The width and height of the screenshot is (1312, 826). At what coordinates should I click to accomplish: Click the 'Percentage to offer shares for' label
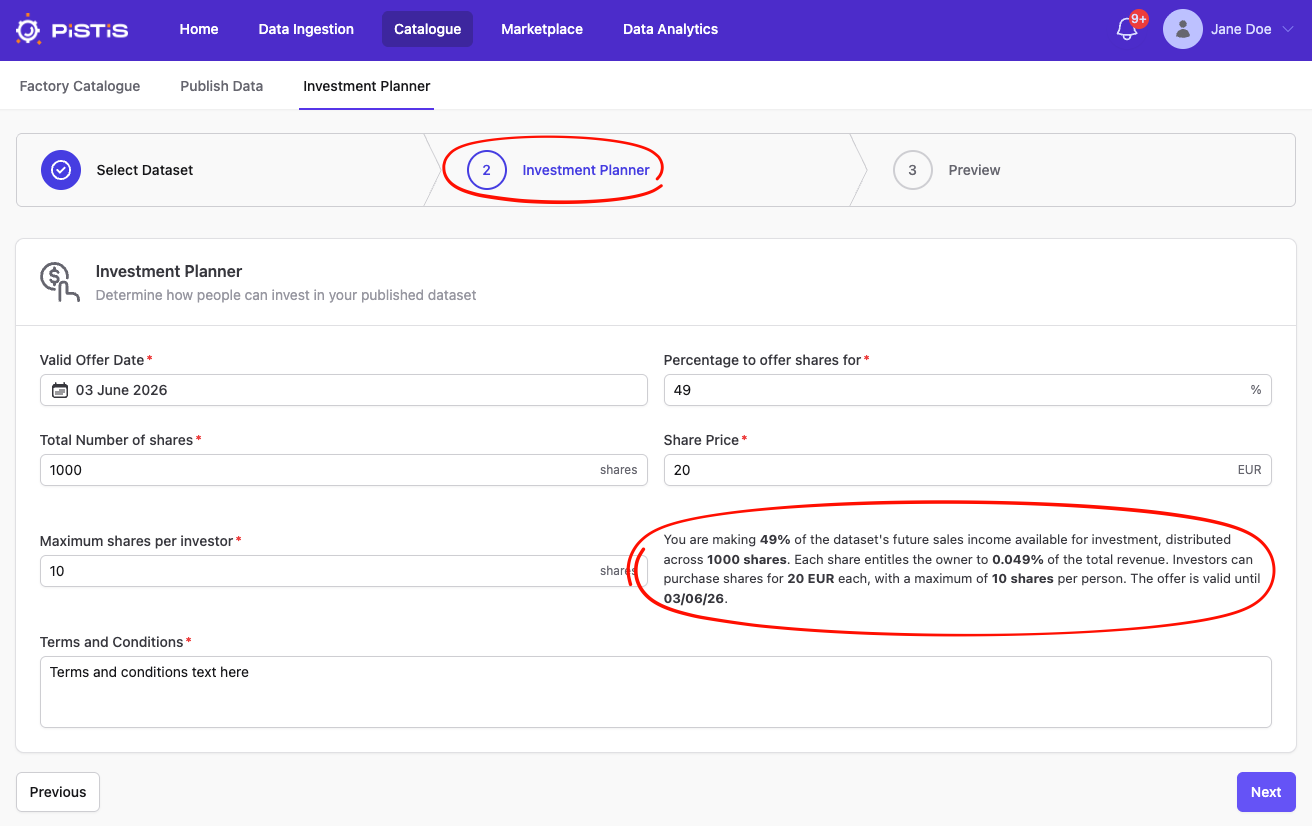[762, 360]
